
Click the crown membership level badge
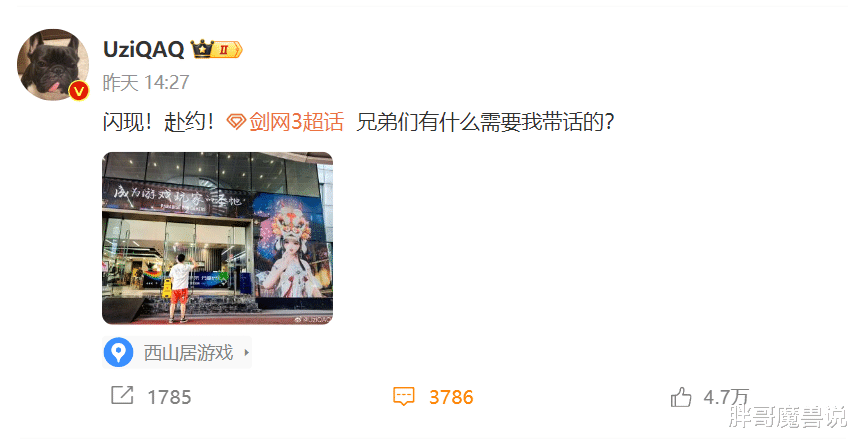point(217,49)
